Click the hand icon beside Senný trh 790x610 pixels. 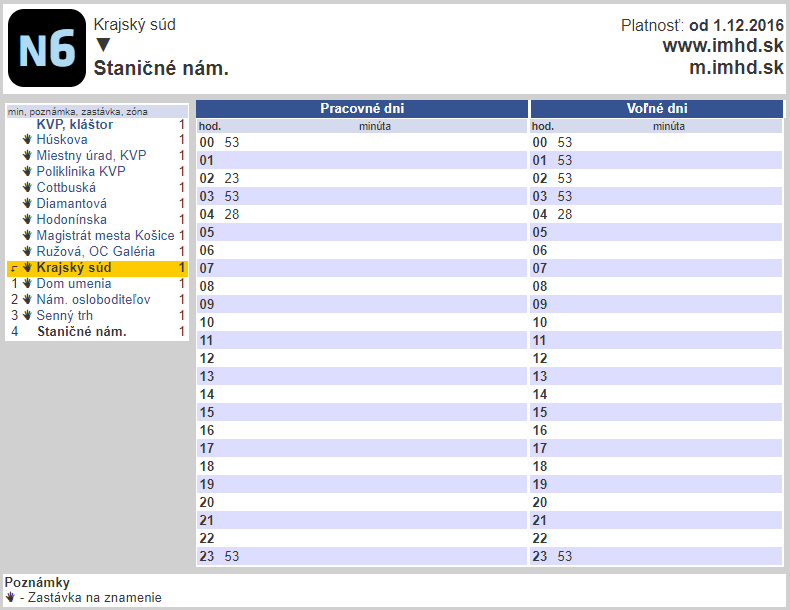coord(27,316)
